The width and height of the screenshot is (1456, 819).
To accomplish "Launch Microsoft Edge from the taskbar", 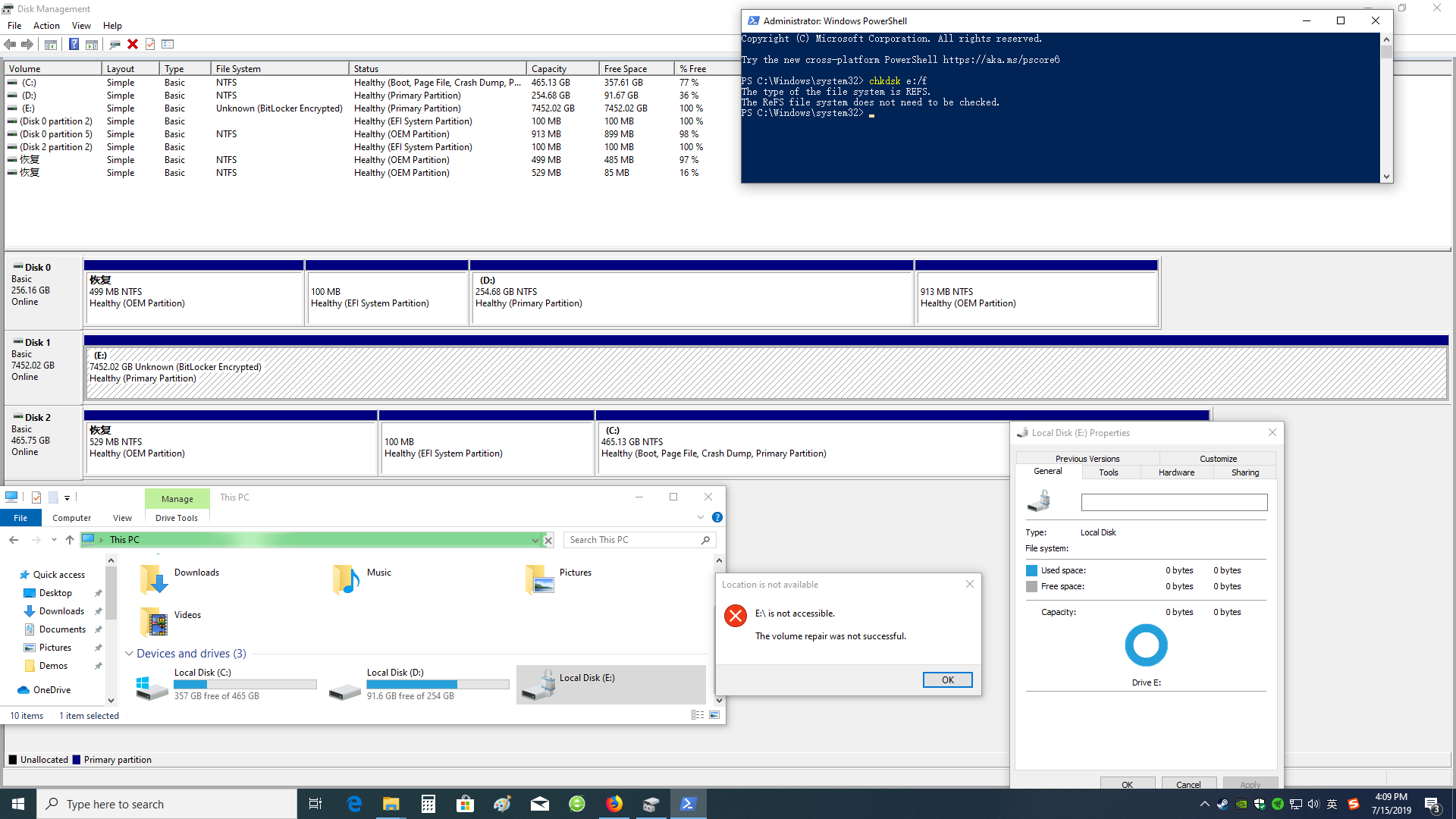I will pos(354,804).
